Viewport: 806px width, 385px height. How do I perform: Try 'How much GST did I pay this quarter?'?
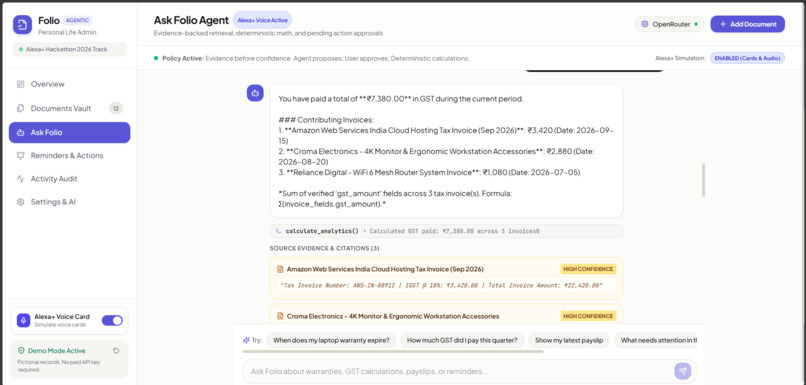coord(462,340)
